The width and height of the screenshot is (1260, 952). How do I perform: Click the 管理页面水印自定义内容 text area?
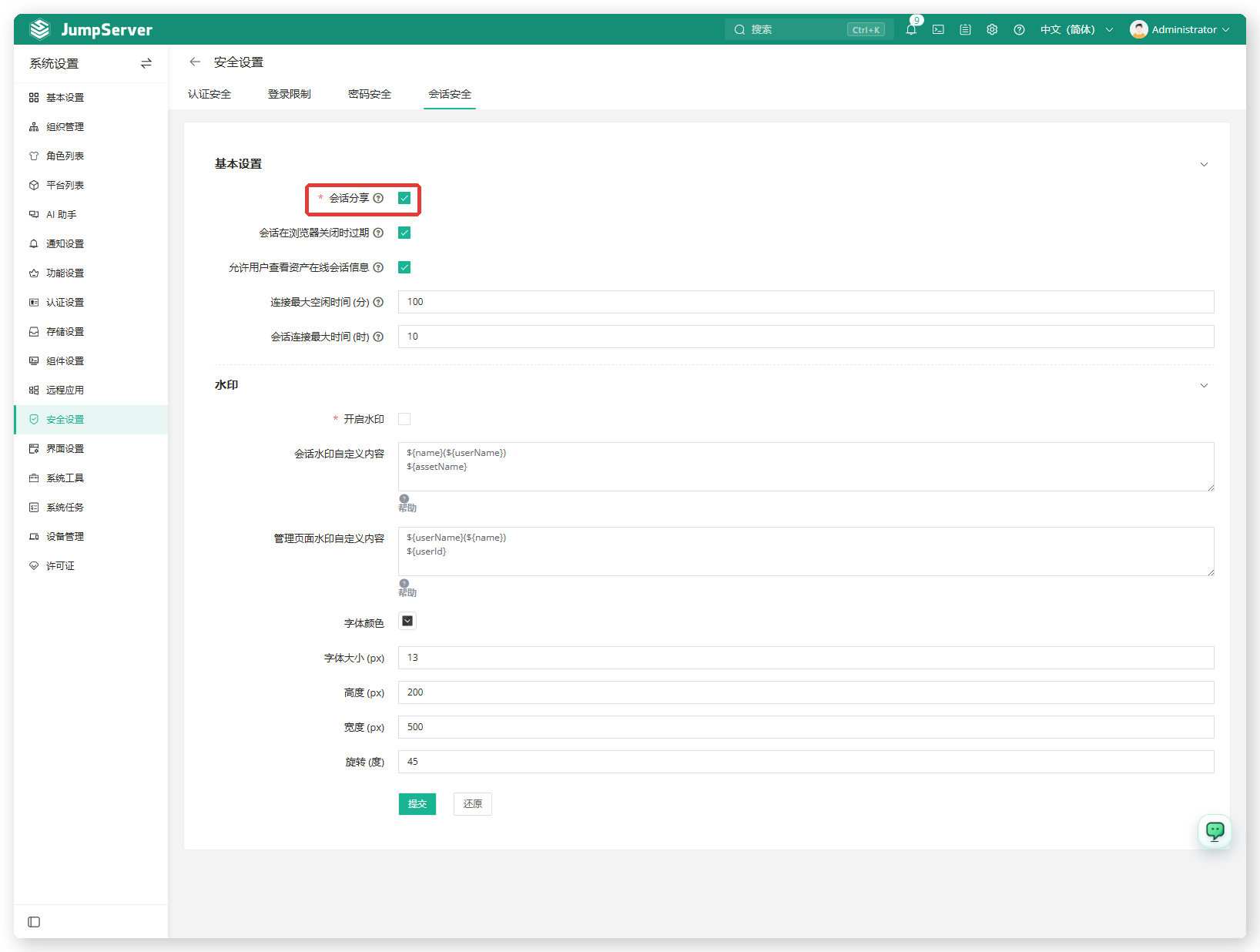806,551
